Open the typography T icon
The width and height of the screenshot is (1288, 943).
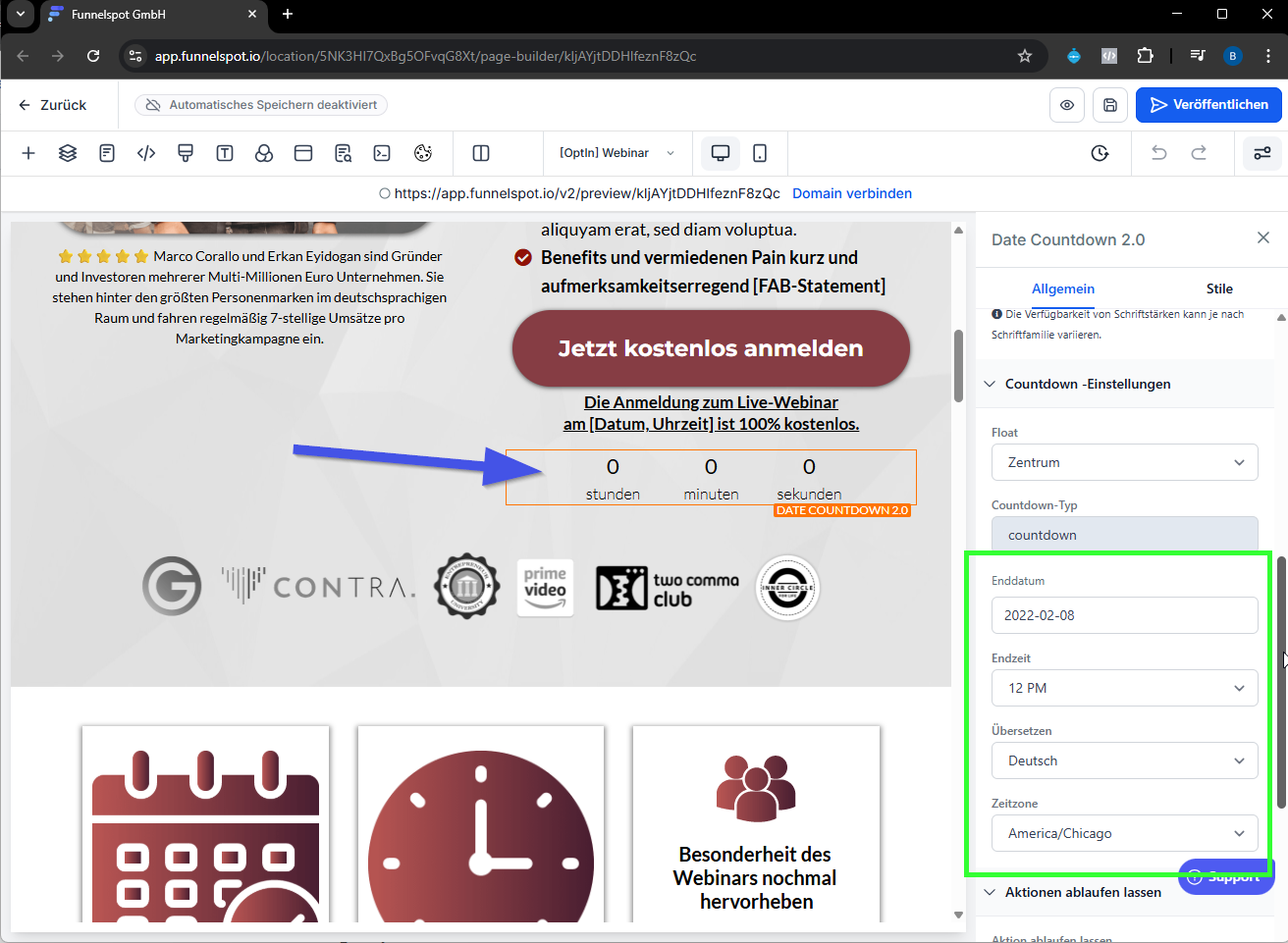tap(225, 153)
